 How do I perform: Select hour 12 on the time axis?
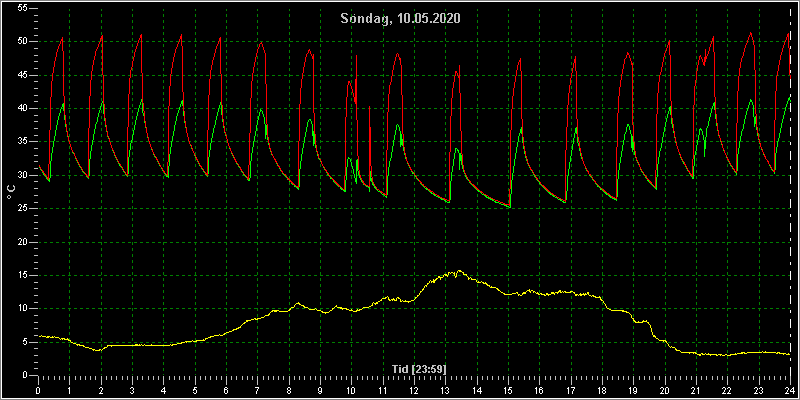point(414,390)
